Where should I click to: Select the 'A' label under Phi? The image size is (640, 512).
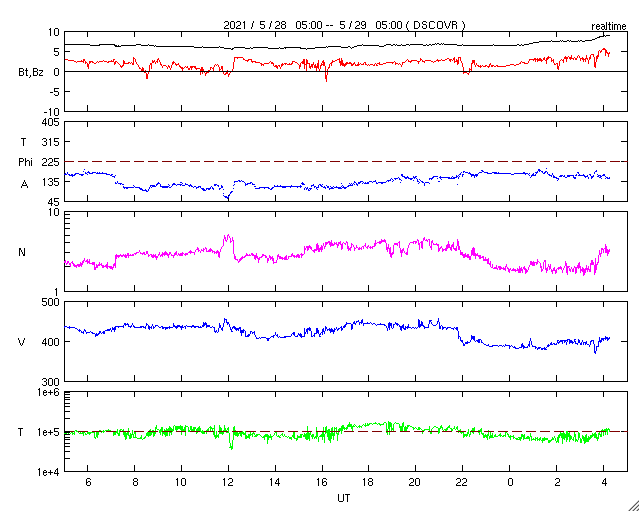(x=24, y=184)
